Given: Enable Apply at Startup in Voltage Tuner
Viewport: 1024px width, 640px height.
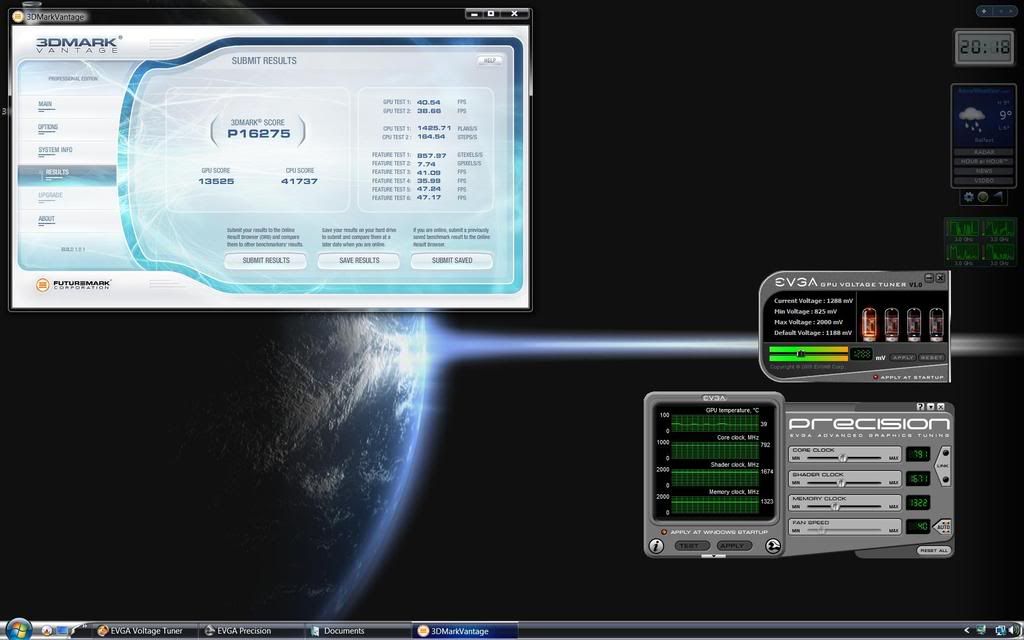Looking at the screenshot, I should tap(877, 376).
